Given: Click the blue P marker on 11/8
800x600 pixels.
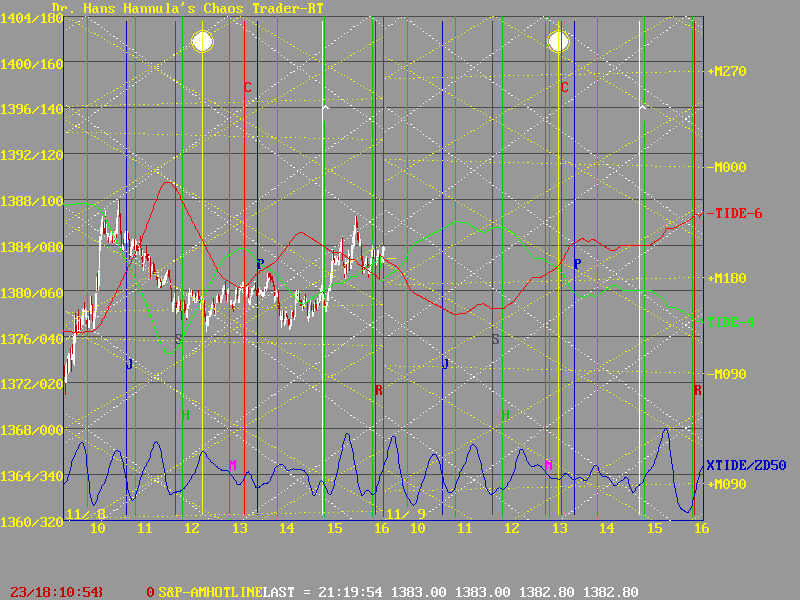Looking at the screenshot, I should pyautogui.click(x=260, y=264).
